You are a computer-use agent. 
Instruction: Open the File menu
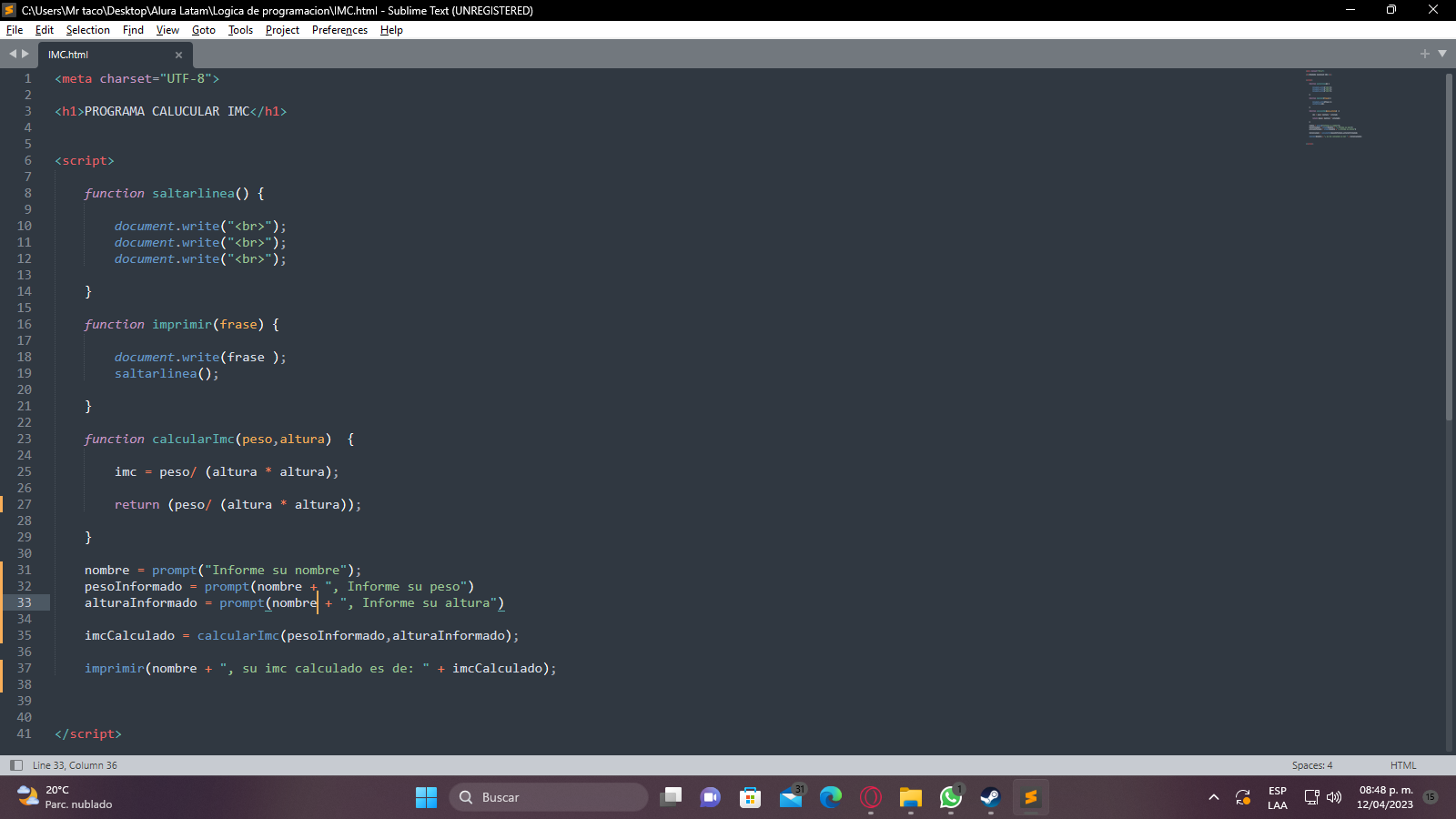coord(15,30)
